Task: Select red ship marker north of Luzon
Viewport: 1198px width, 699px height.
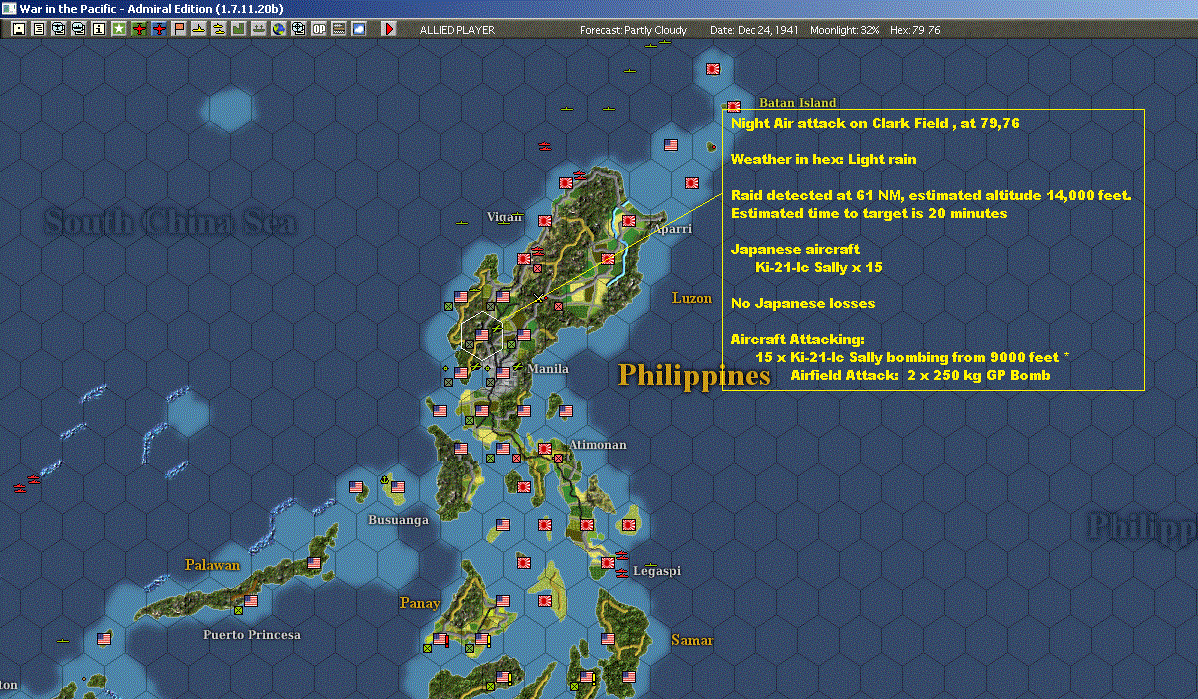Action: pyautogui.click(x=545, y=146)
